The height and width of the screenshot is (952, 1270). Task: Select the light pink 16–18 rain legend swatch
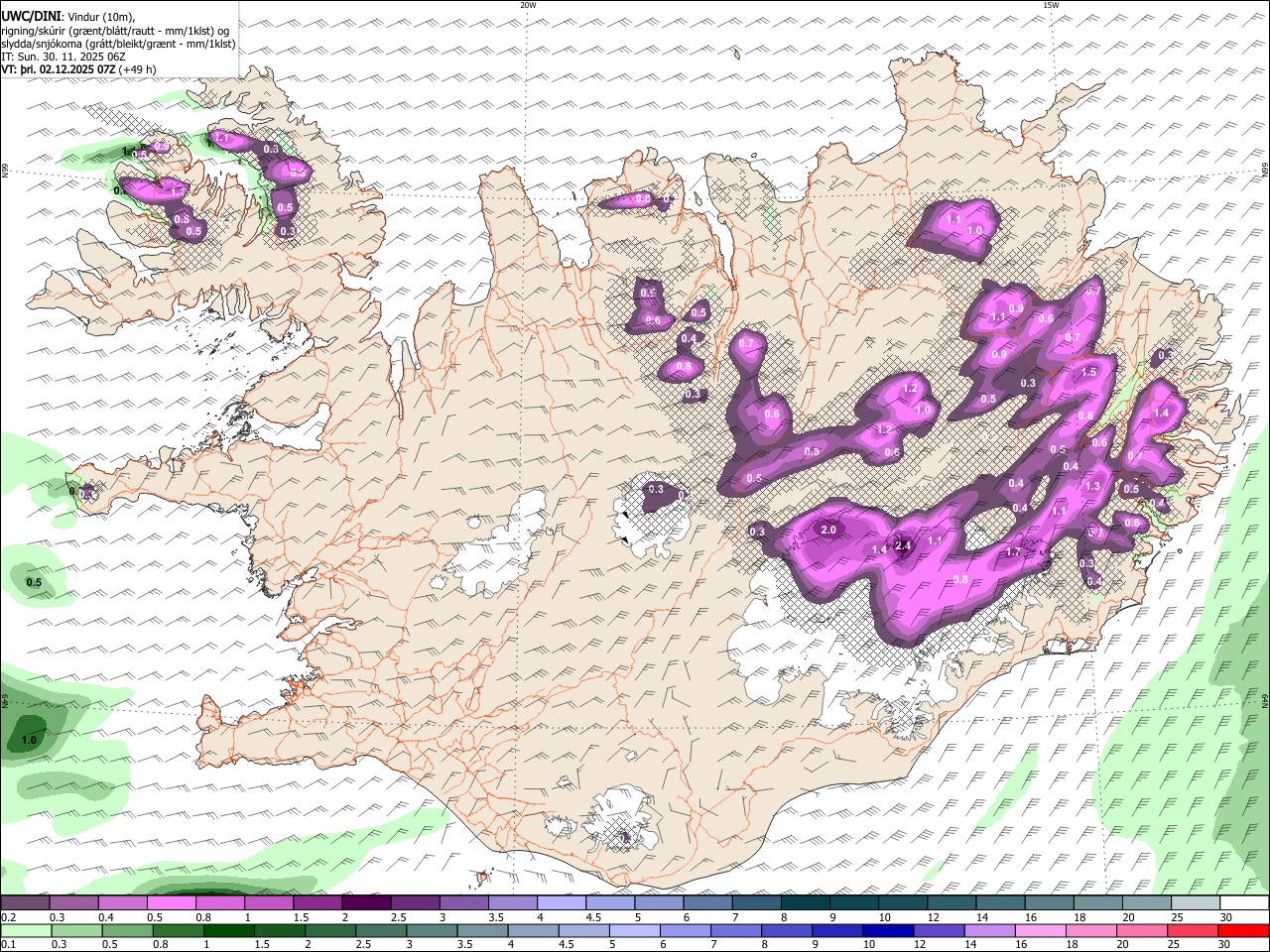coord(1041,931)
